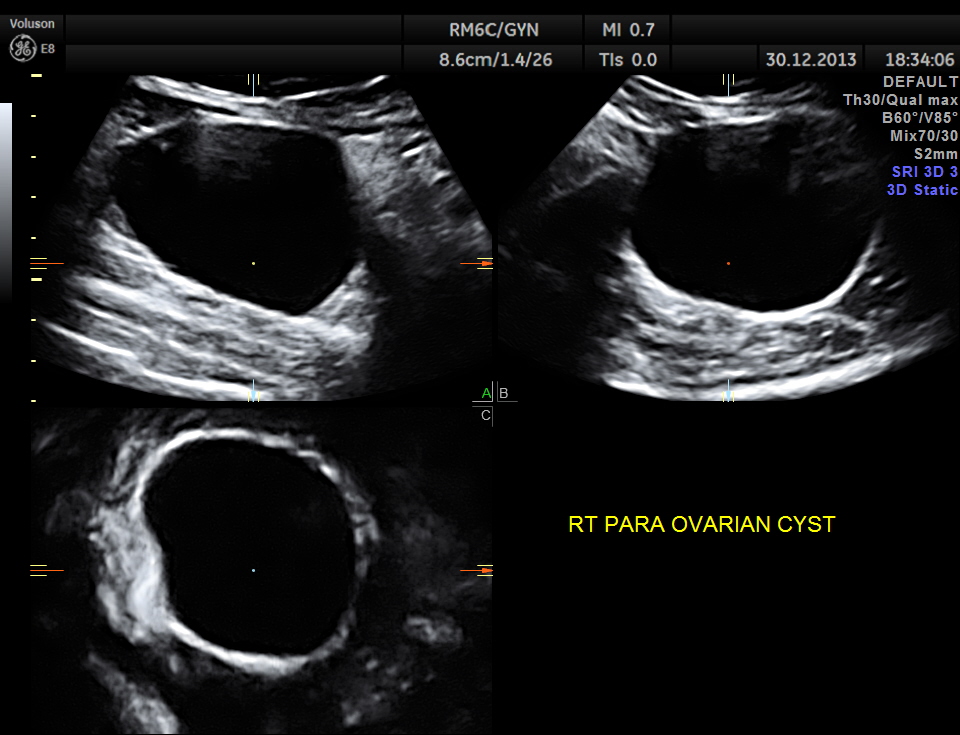Select the C plane label
960x735 pixels.
[x=486, y=415]
